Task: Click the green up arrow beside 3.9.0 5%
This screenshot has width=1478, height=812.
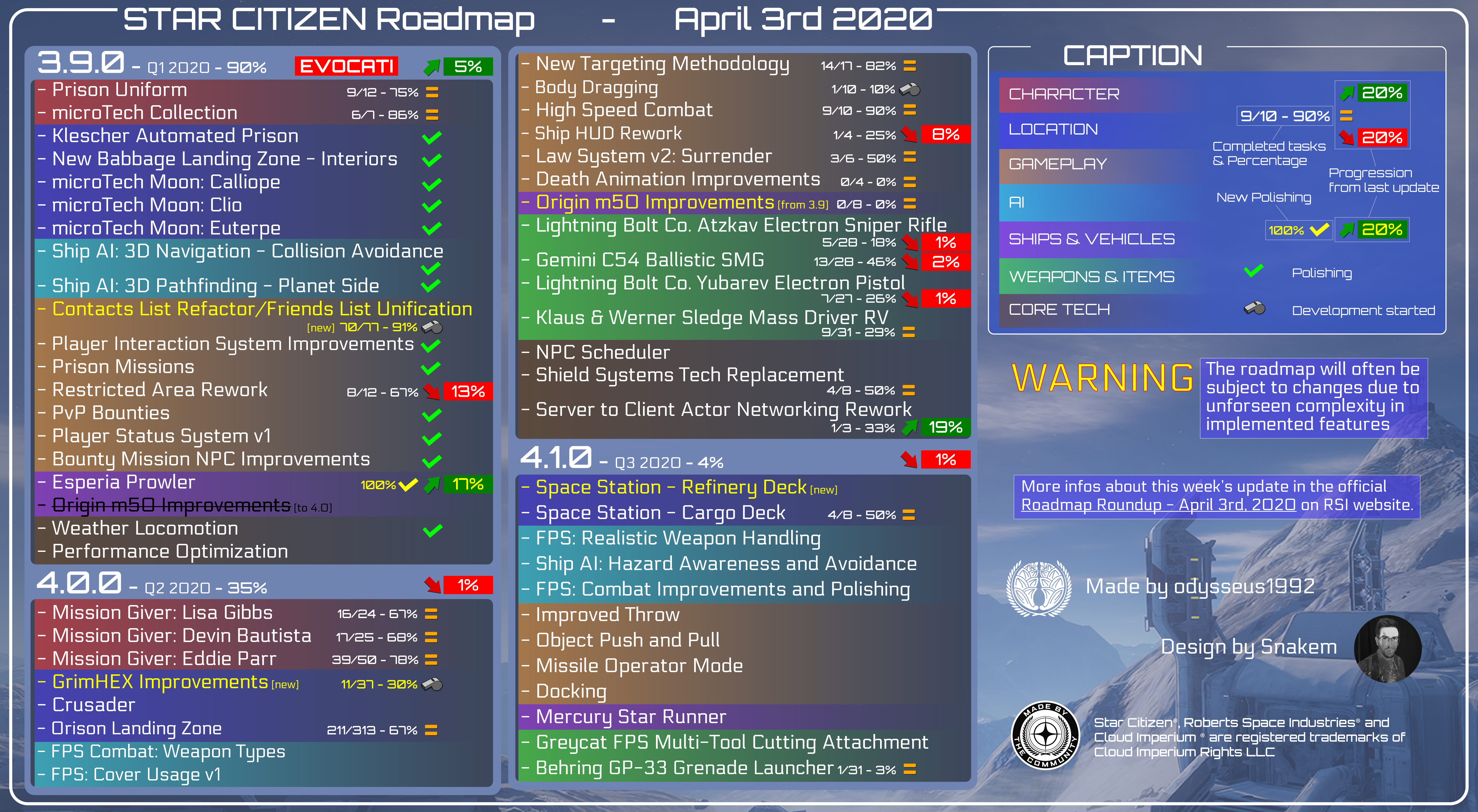Action: [x=431, y=67]
